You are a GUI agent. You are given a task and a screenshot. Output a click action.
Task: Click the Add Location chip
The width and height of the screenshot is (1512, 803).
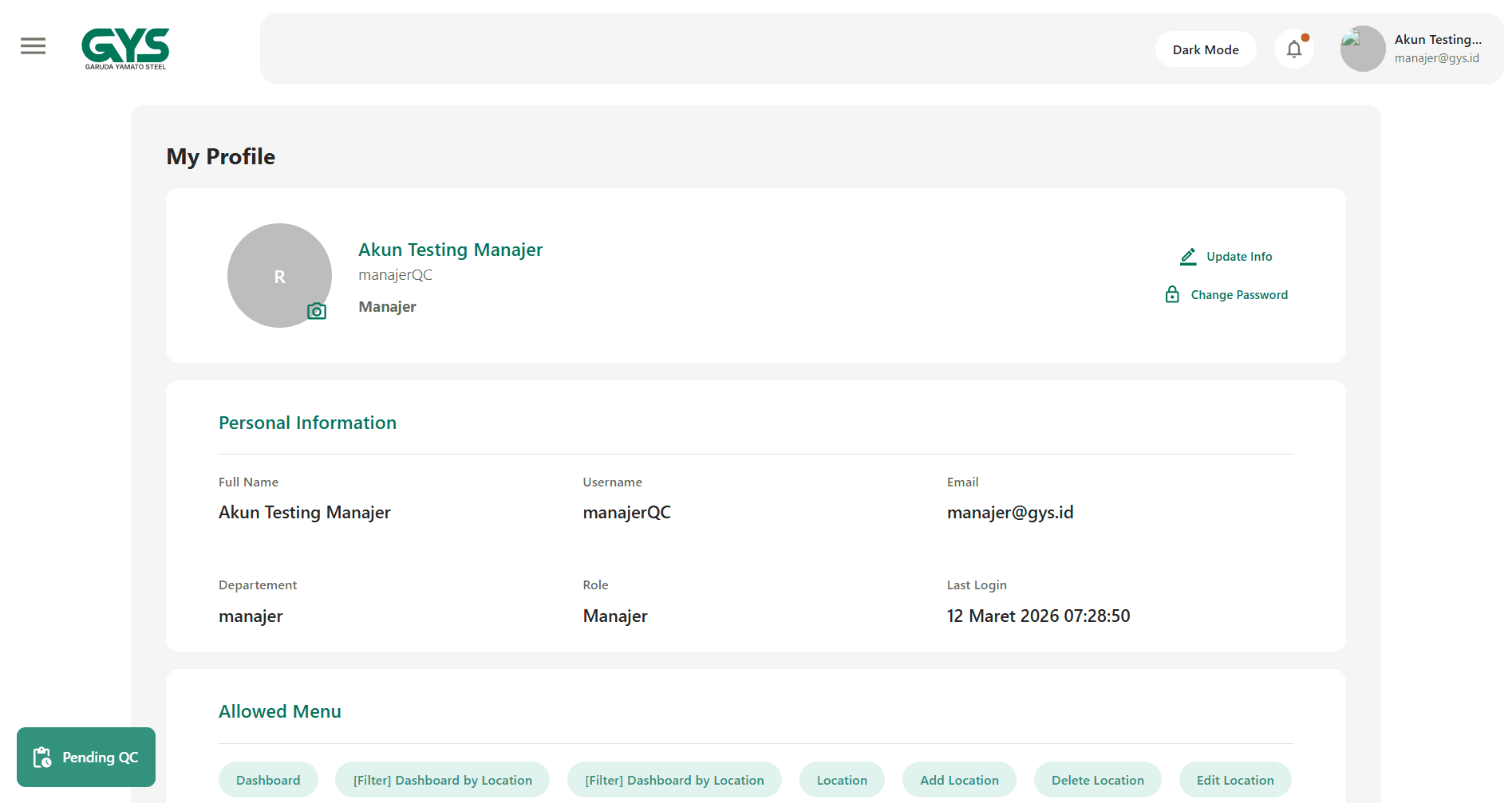point(959,780)
